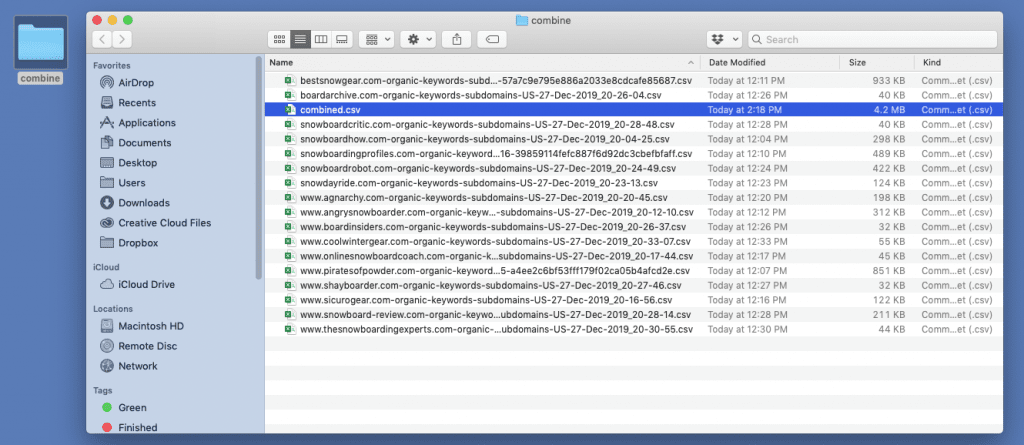Sort files by Name column header
This screenshot has width=1024, height=445.
click(281, 63)
